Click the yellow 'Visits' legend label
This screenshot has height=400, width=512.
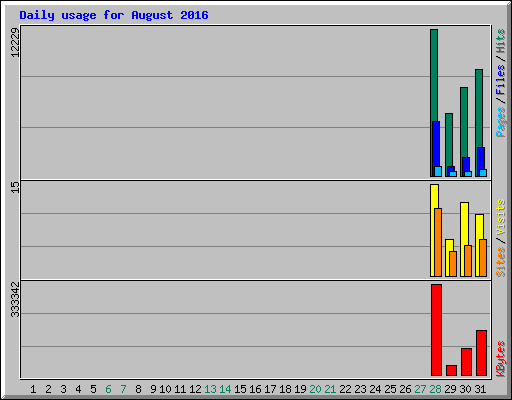(x=500, y=217)
